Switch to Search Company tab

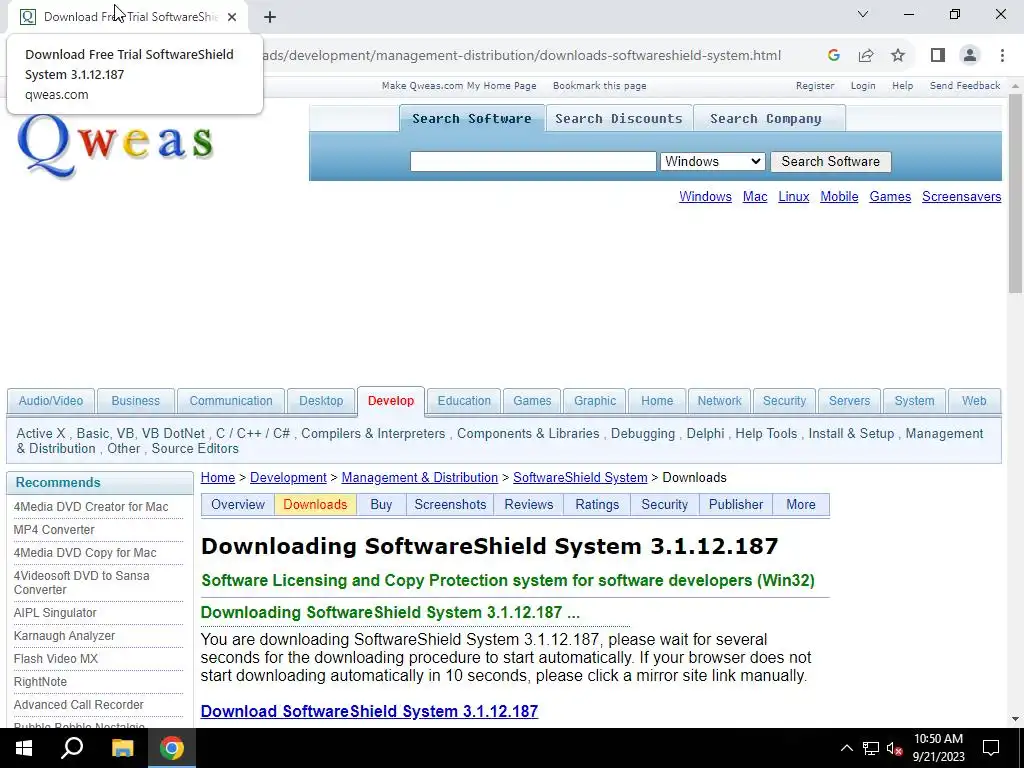point(765,119)
